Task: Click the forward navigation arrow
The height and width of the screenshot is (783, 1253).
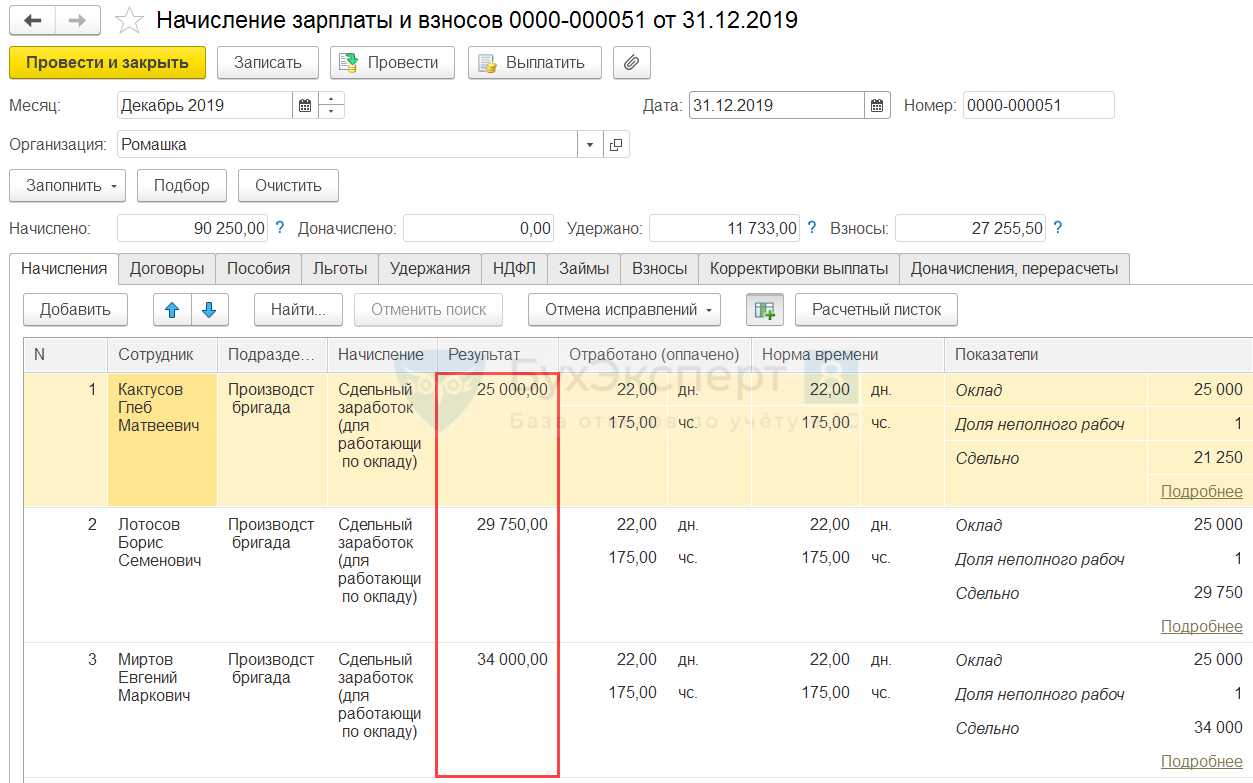Action: point(77,20)
